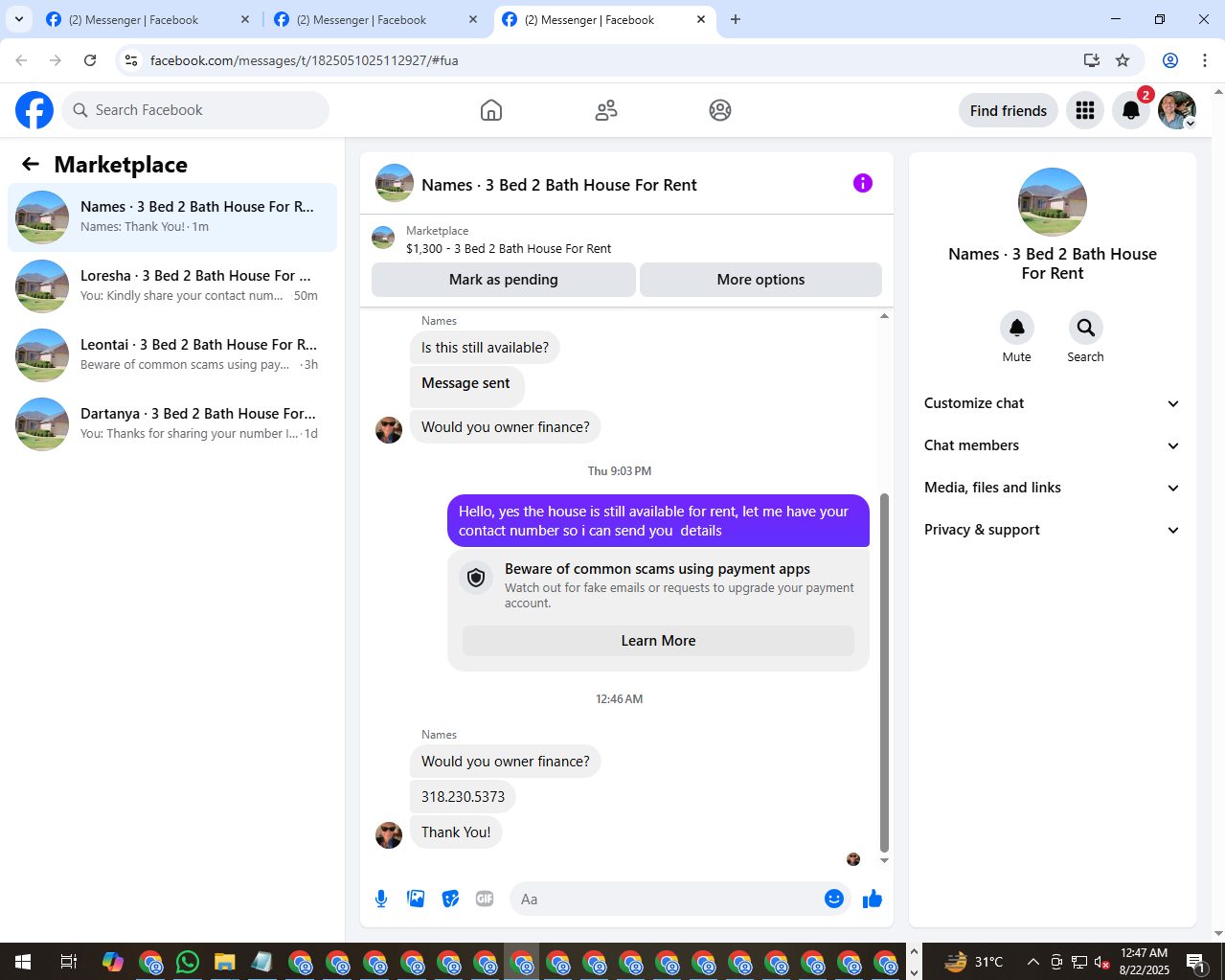Open site information icon in address bar
The width and height of the screenshot is (1225, 980).
pos(131,60)
